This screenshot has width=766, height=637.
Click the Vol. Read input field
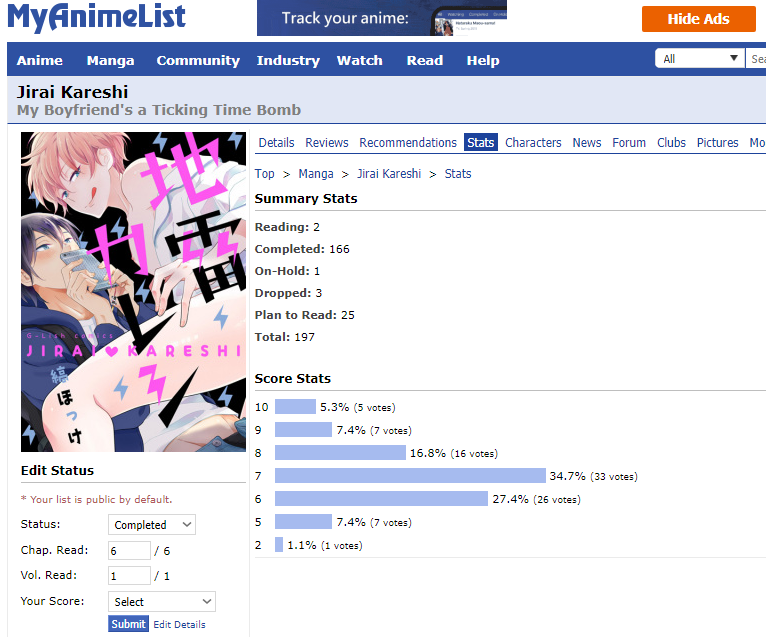tap(129, 575)
